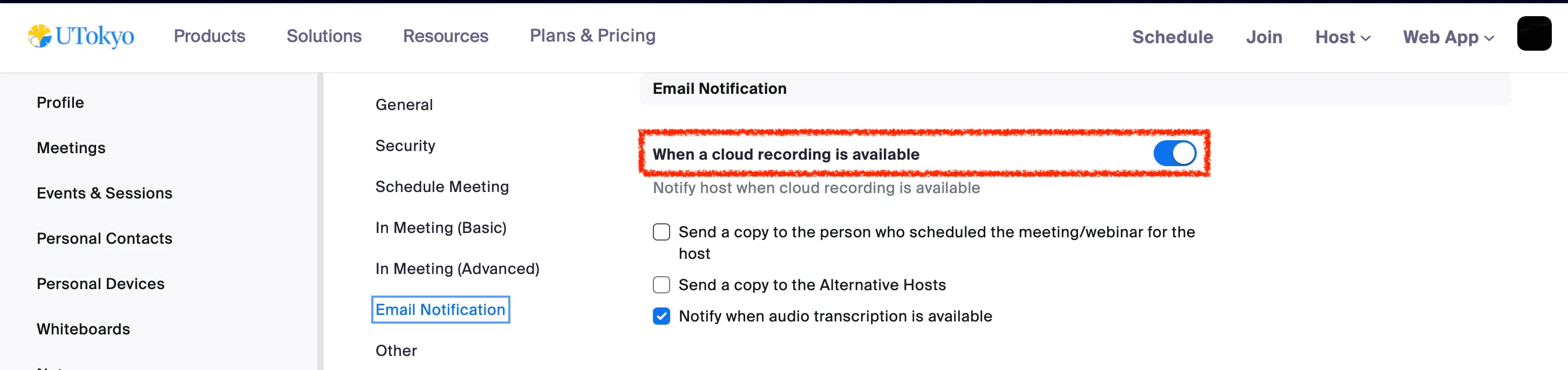Uncheck notify when audio transcription available
1568x370 pixels.
pos(661,316)
